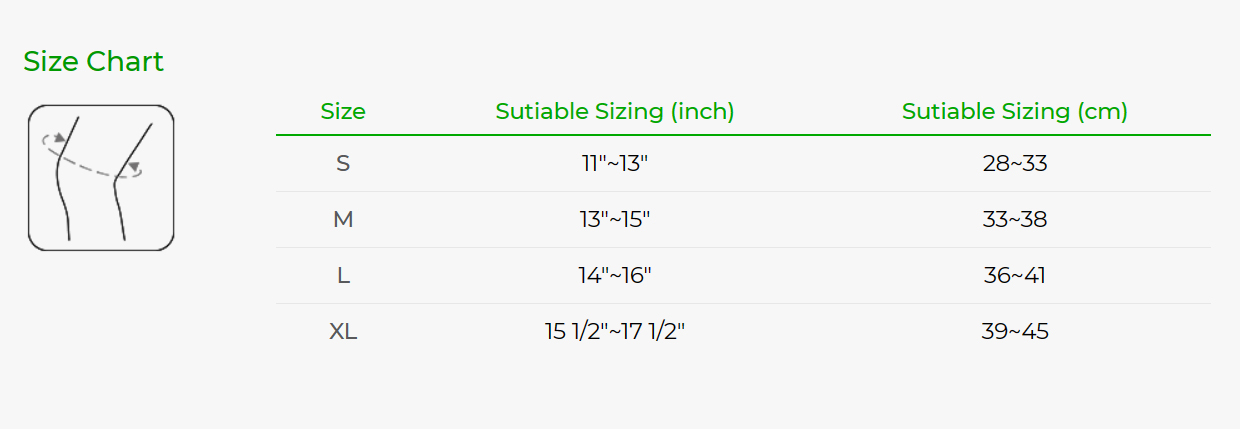This screenshot has height=429, width=1240.
Task: Click the knee measurement diagram icon
Action: pos(101,177)
